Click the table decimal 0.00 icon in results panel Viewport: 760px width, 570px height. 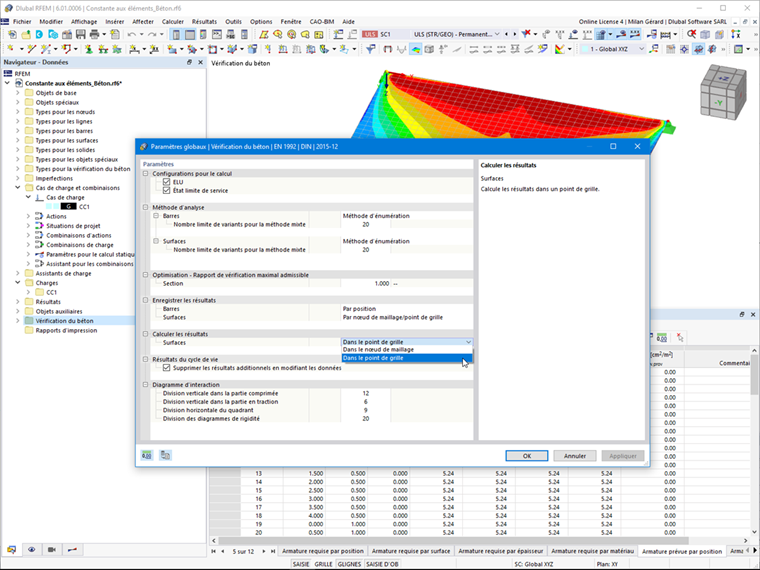(662, 338)
